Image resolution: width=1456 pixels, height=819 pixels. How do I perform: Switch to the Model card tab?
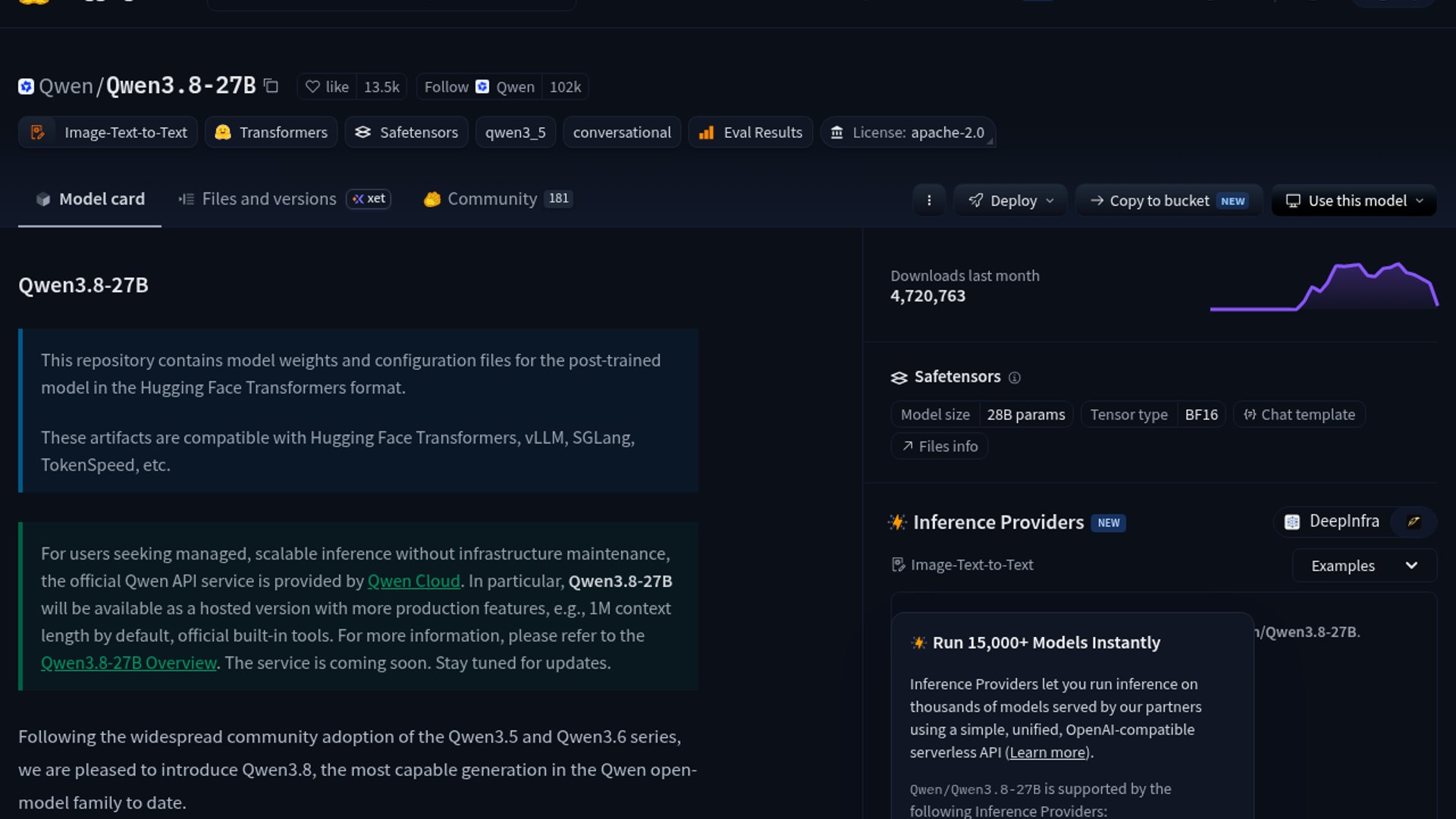[89, 199]
